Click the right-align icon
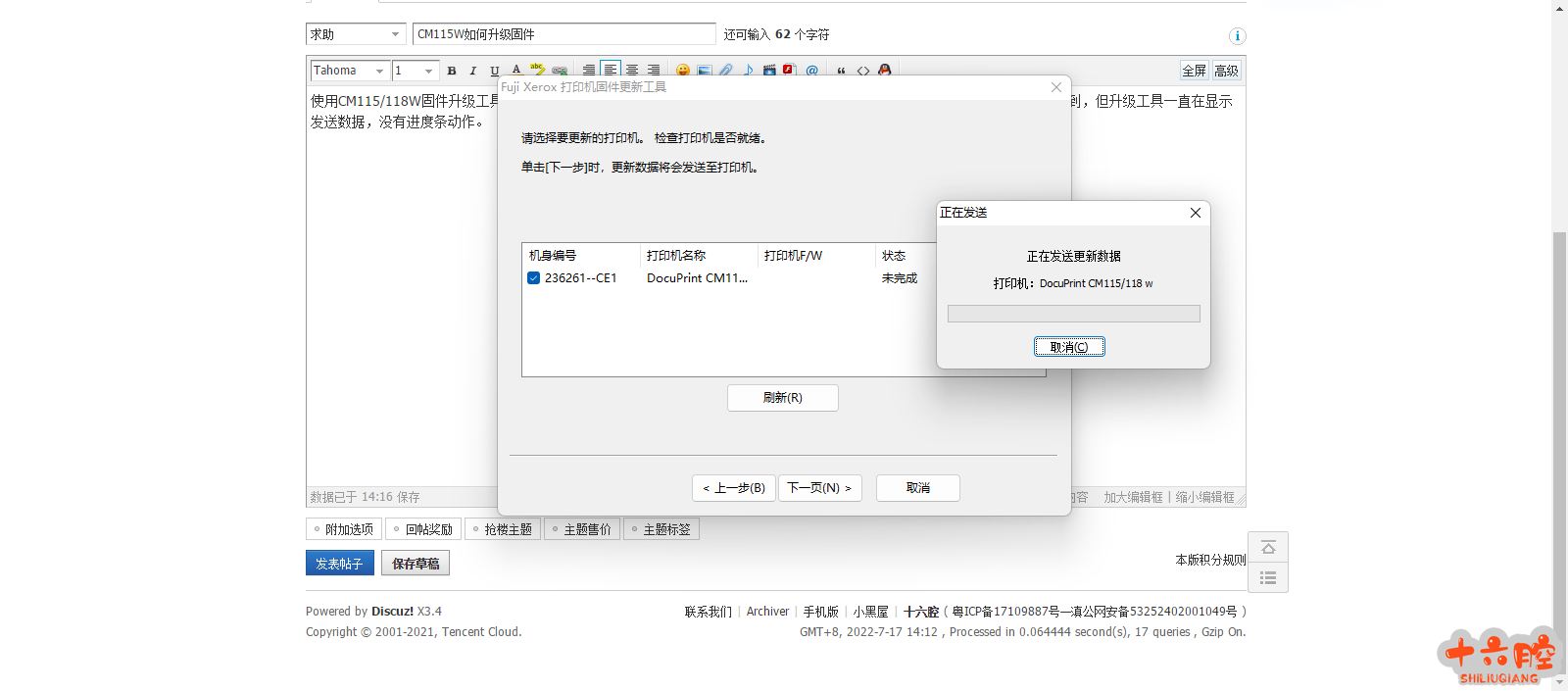1568x691 pixels. coord(654,71)
